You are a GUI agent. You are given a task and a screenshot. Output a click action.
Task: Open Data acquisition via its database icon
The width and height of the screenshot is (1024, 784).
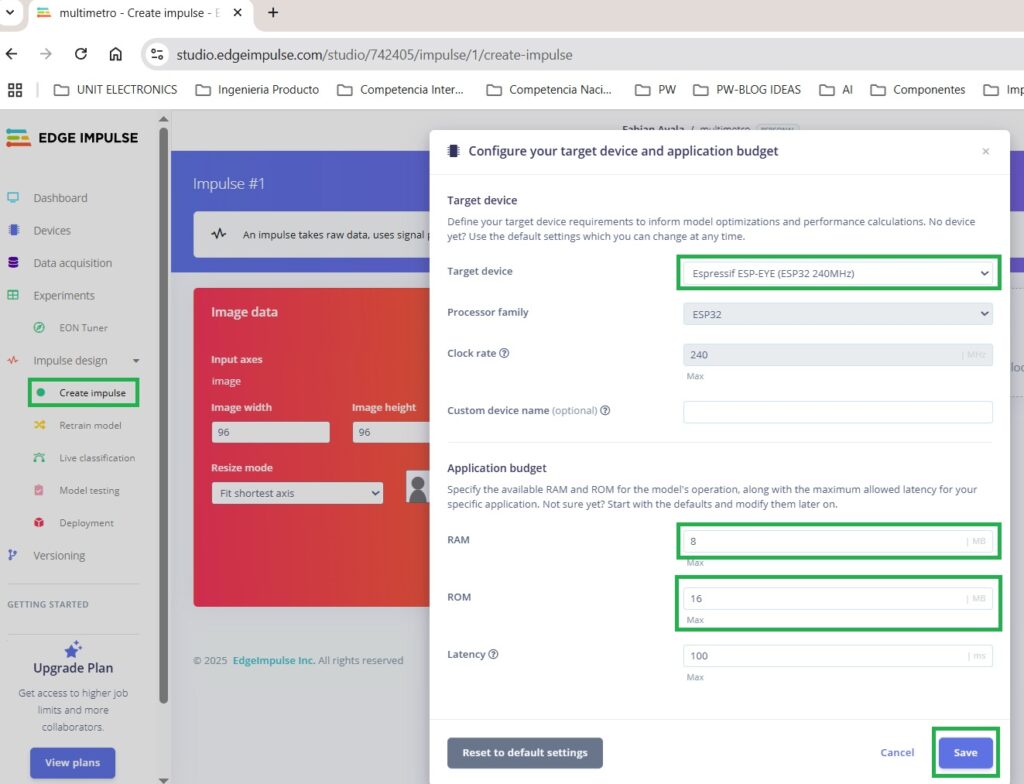point(13,263)
